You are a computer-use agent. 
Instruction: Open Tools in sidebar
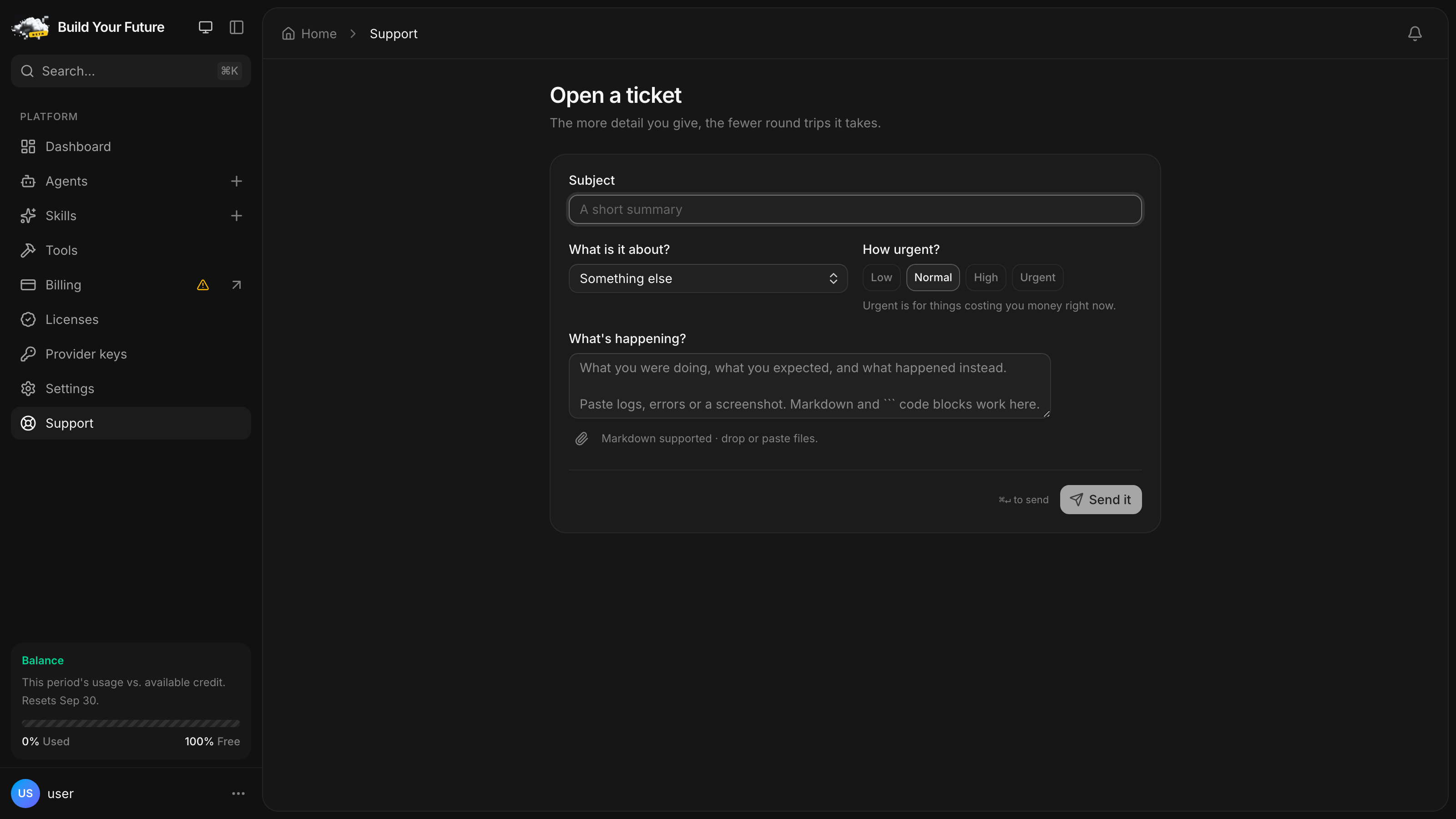[x=131, y=250]
